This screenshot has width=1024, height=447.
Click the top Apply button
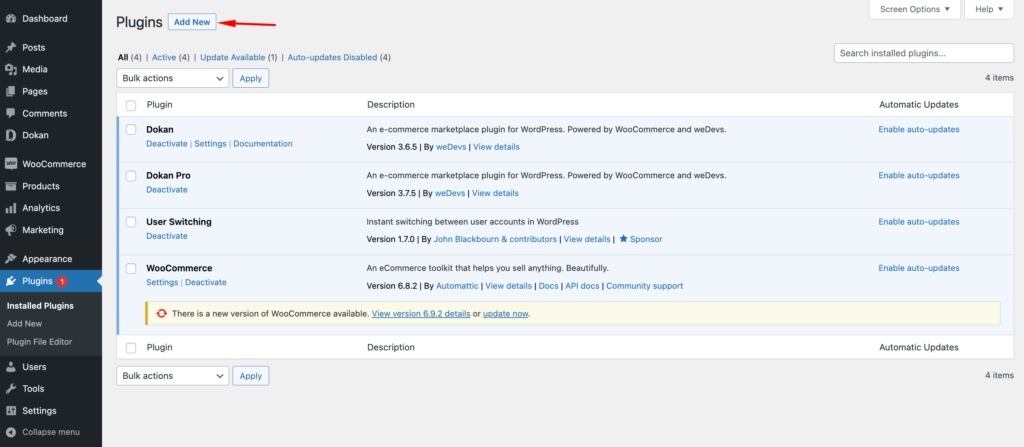(251, 78)
